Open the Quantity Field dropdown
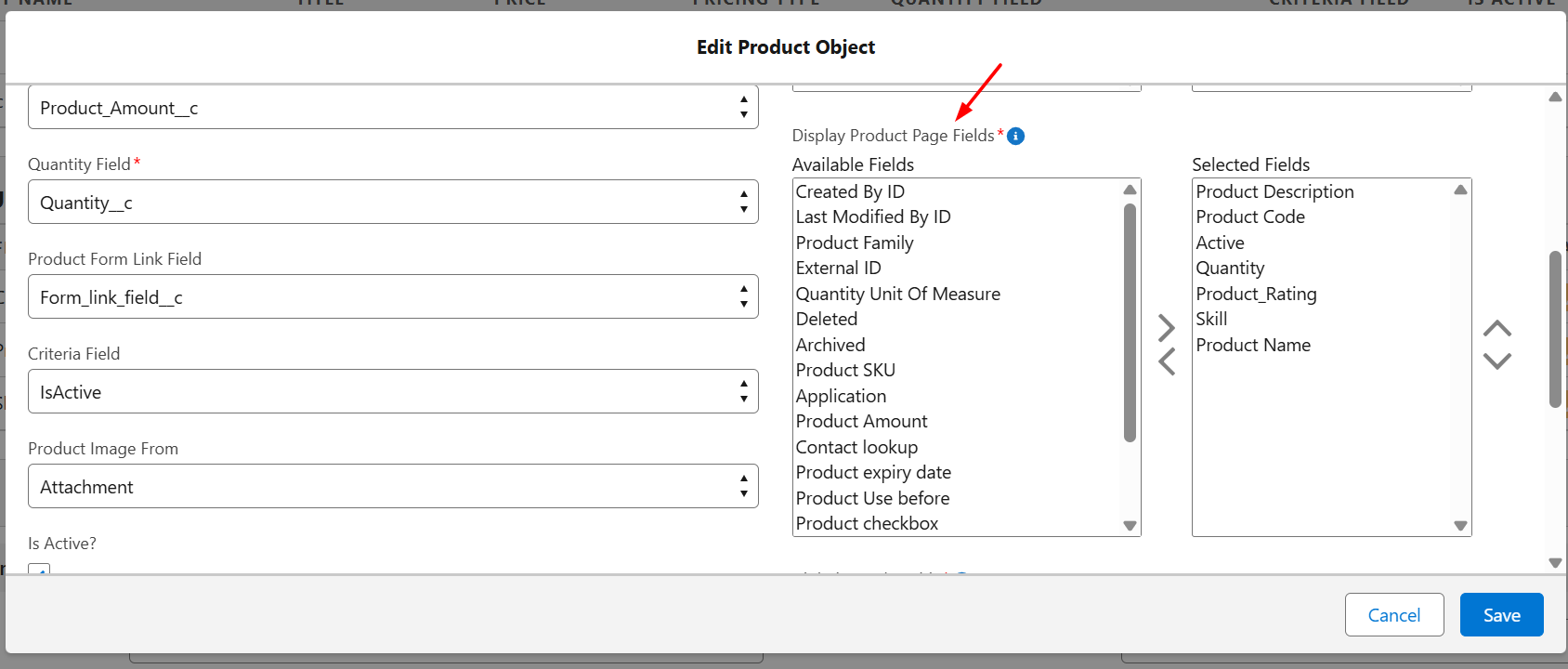The image size is (1568, 669). (393, 203)
